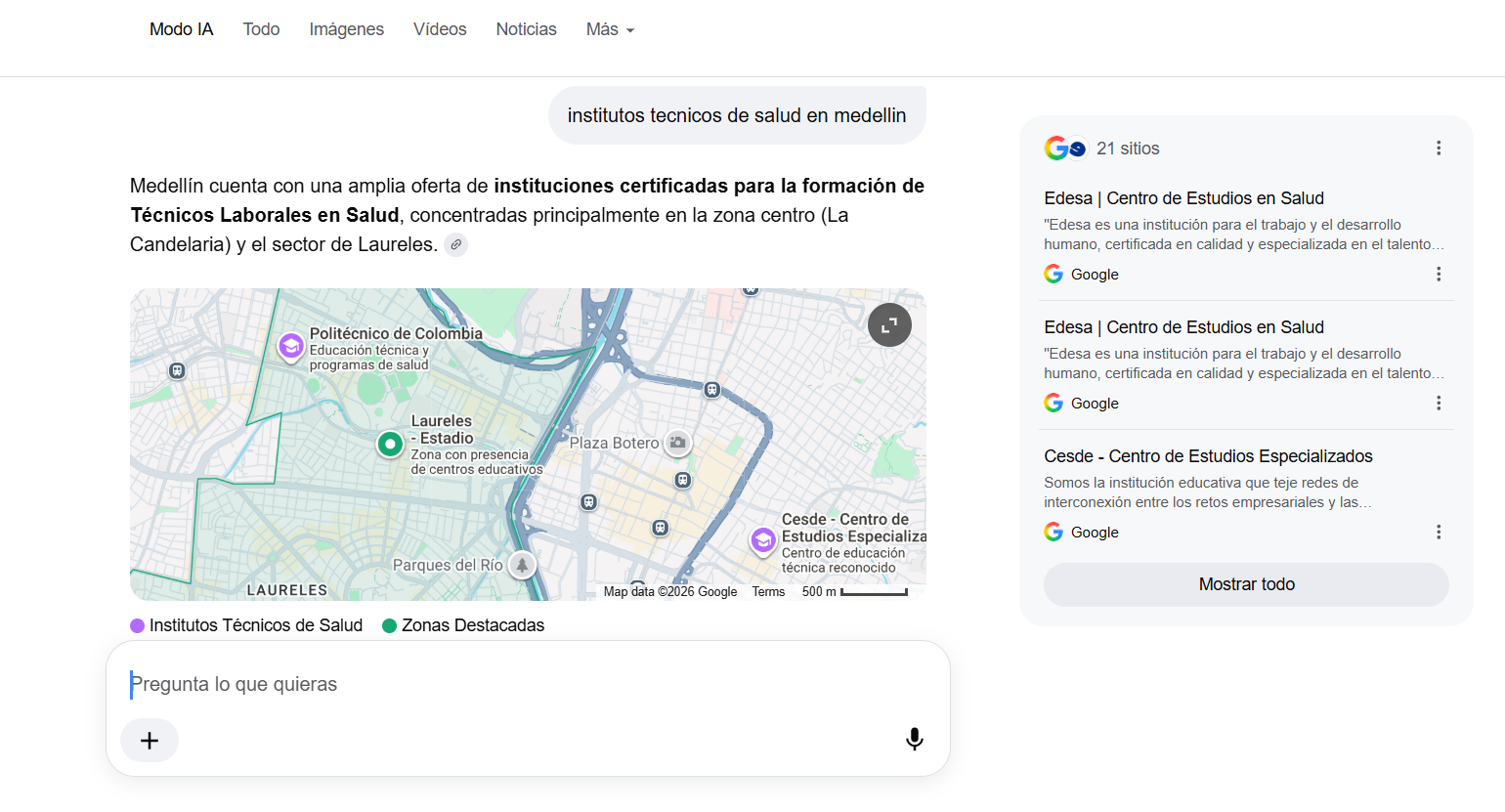Open options menu for 21 sitios panel

[x=1439, y=148]
